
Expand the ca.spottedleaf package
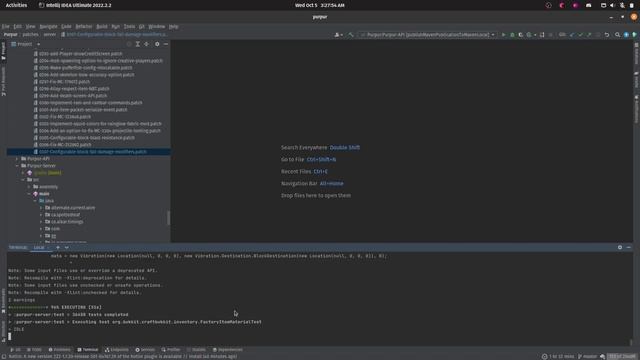tap(41, 215)
